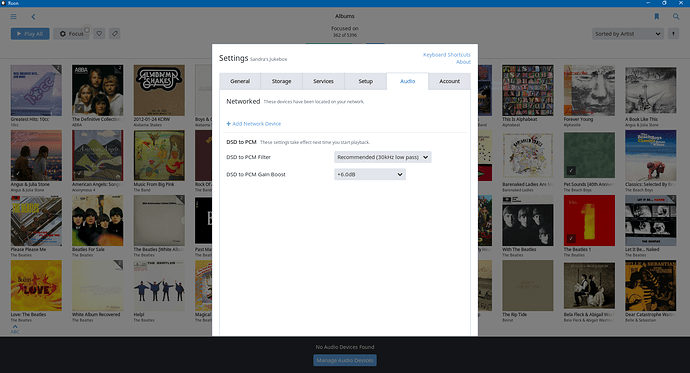Open Let It Be... Naked album cover
Viewport: 690px width, 373px height.
click(651, 221)
